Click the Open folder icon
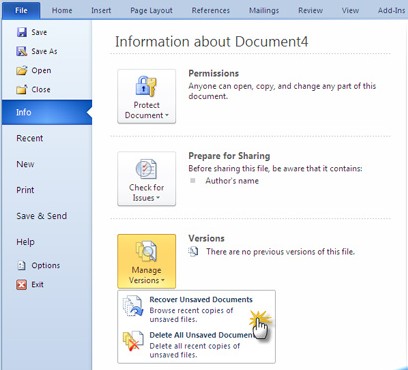This screenshot has width=408, height=370. coord(22,70)
